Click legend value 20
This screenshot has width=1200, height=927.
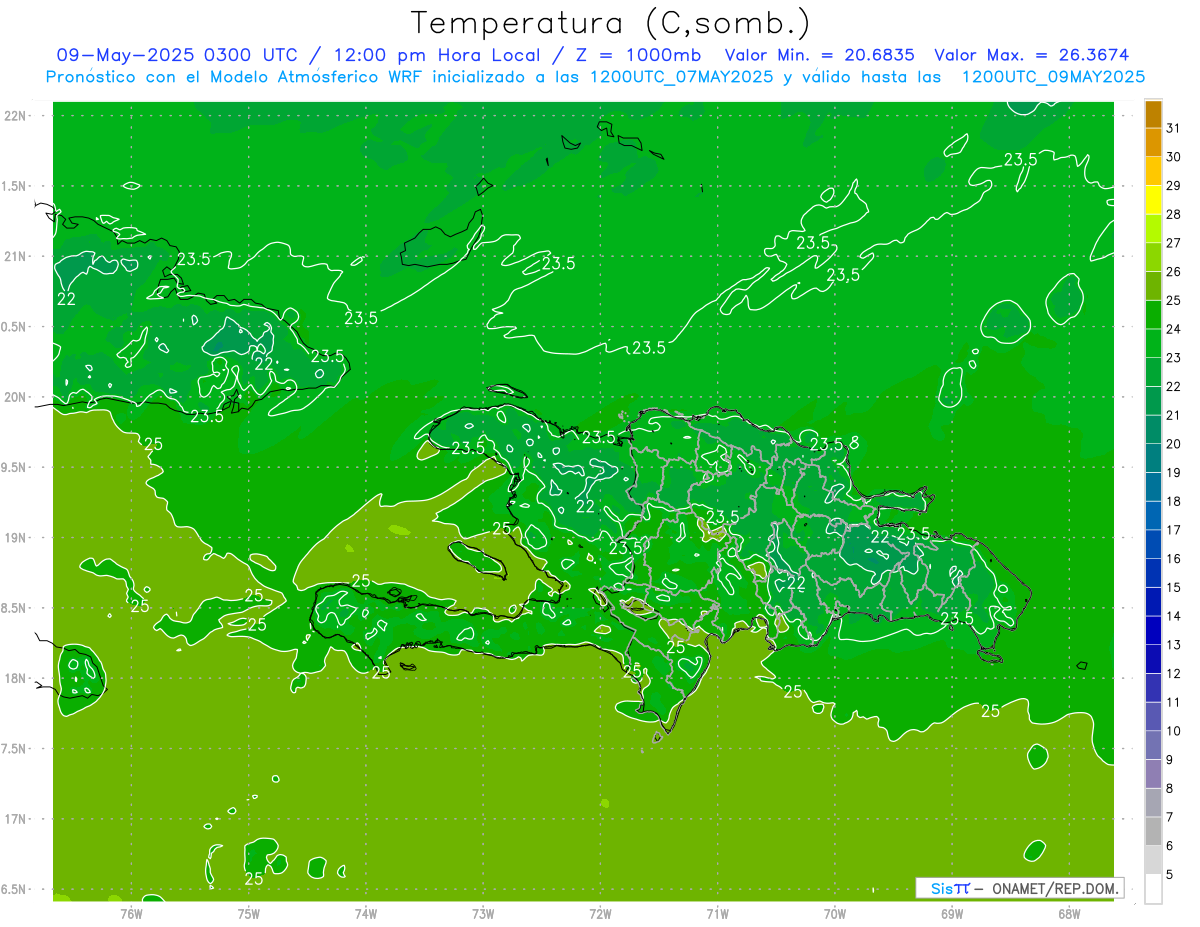coord(1174,443)
